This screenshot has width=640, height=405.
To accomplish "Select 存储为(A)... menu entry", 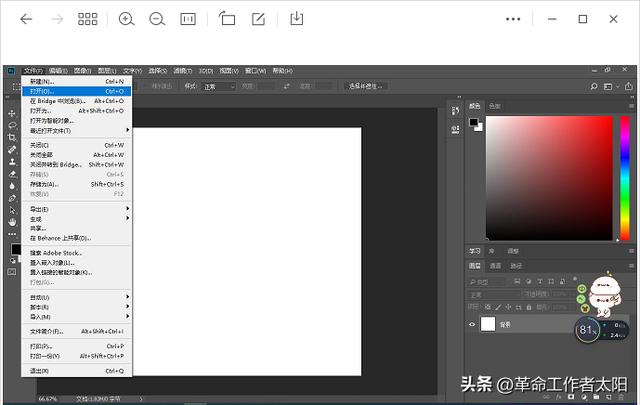I will point(46,184).
